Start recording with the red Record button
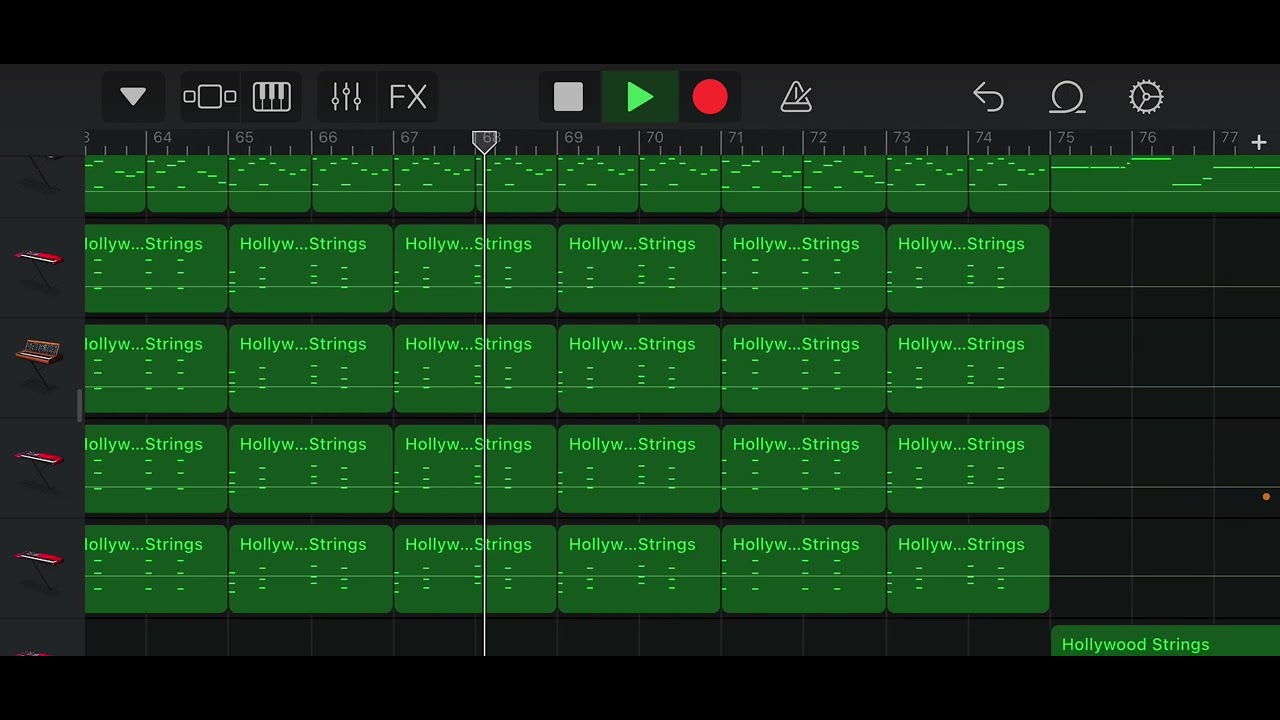Image resolution: width=1280 pixels, height=720 pixels. pos(710,97)
